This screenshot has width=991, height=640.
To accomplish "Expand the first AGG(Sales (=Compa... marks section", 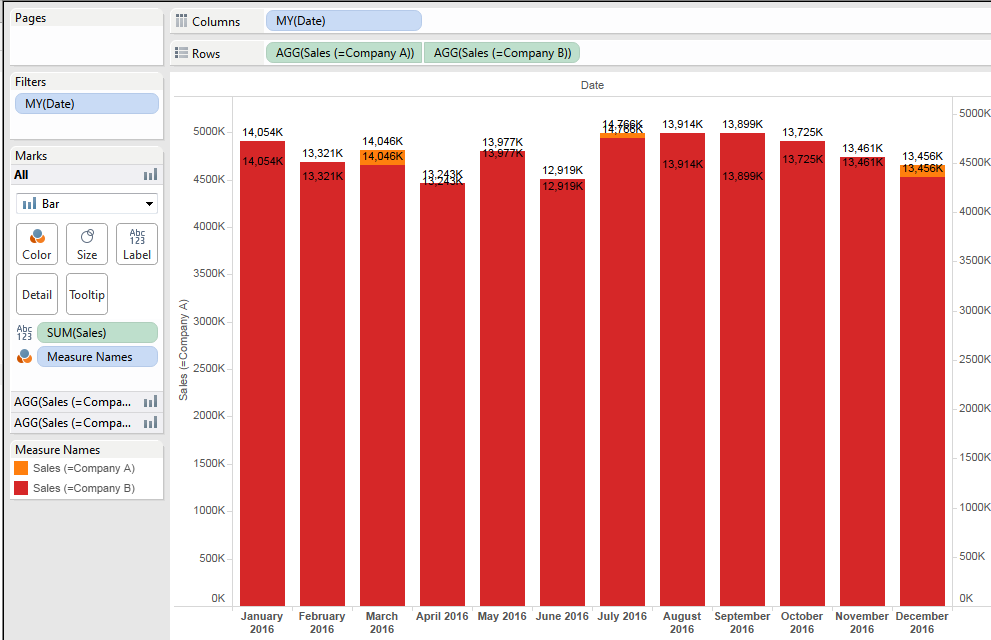I will point(87,402).
